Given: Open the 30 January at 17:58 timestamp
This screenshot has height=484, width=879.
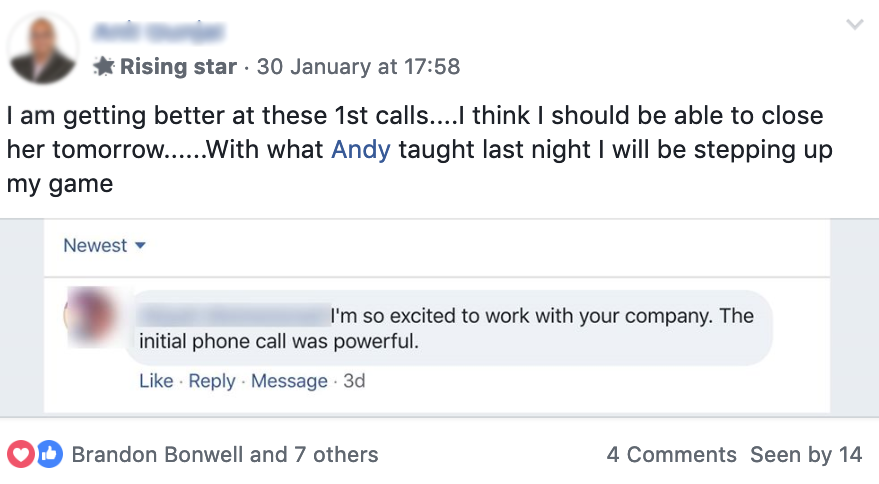Looking at the screenshot, I should tap(358, 67).
